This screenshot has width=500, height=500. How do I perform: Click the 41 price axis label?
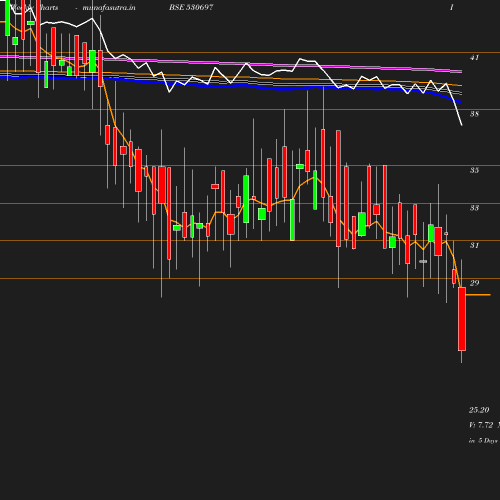coord(474,58)
